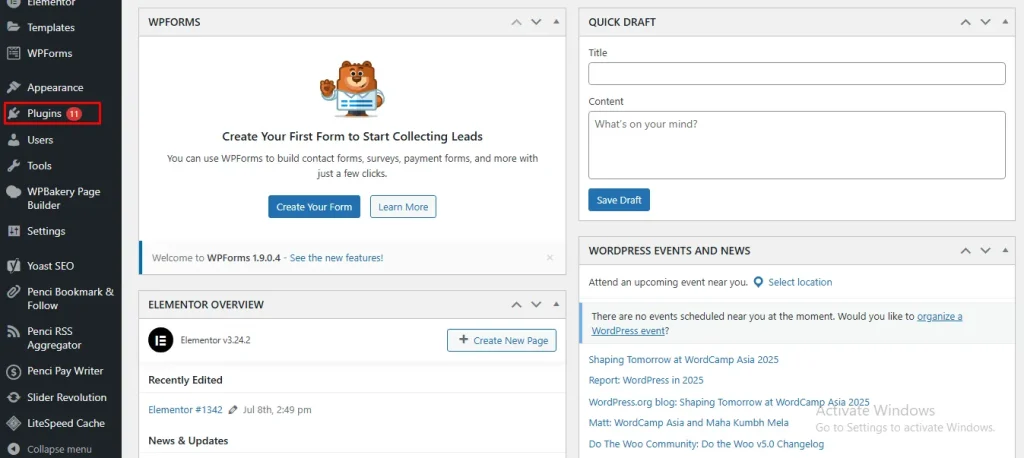Click the Appearance paintbrush icon

(x=13, y=88)
